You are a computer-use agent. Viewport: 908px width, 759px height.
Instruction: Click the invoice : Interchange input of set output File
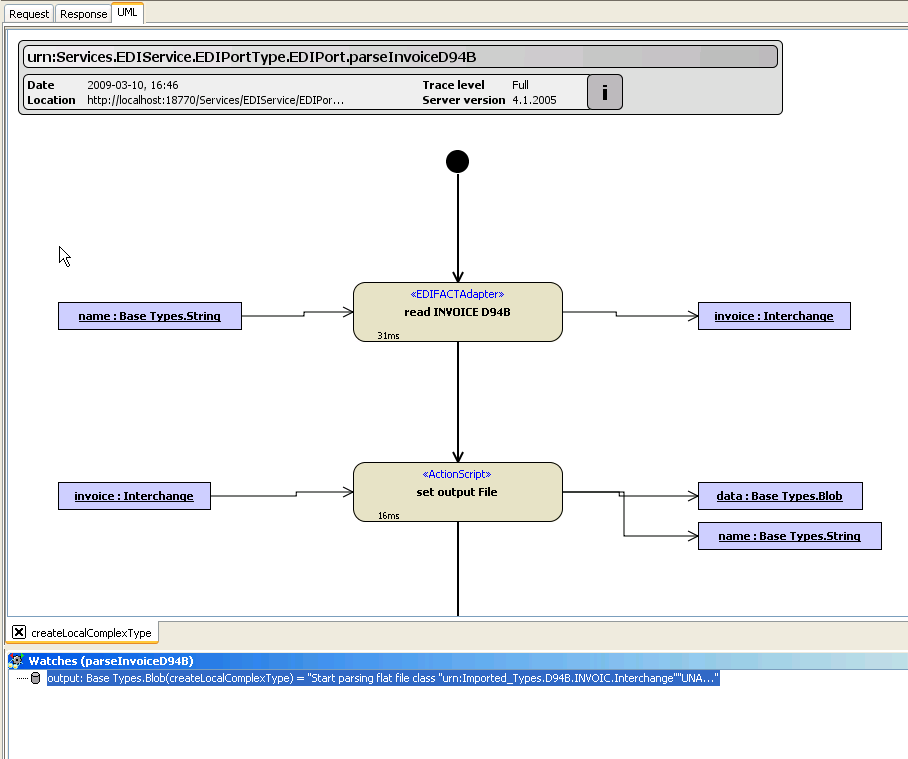point(134,495)
